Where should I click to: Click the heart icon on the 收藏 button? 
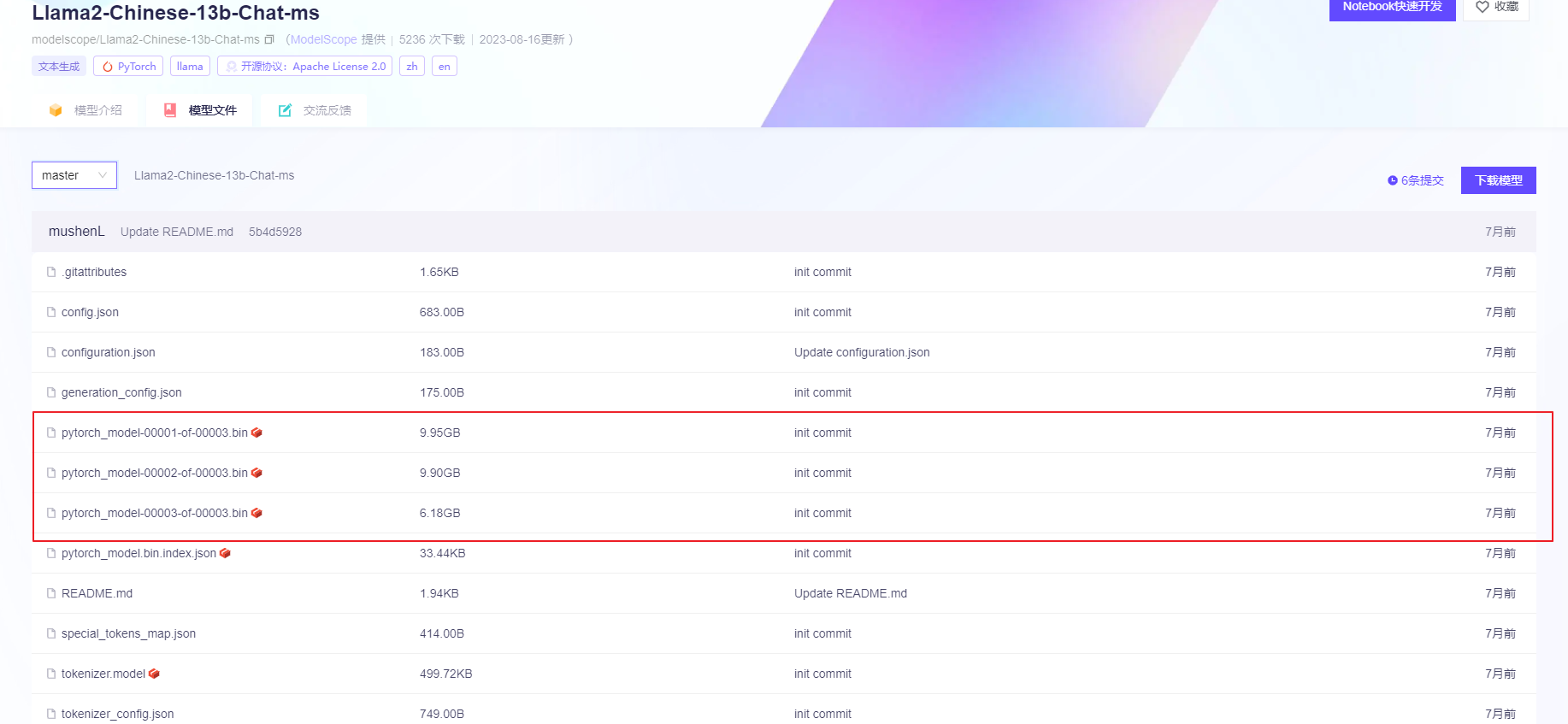click(x=1483, y=7)
